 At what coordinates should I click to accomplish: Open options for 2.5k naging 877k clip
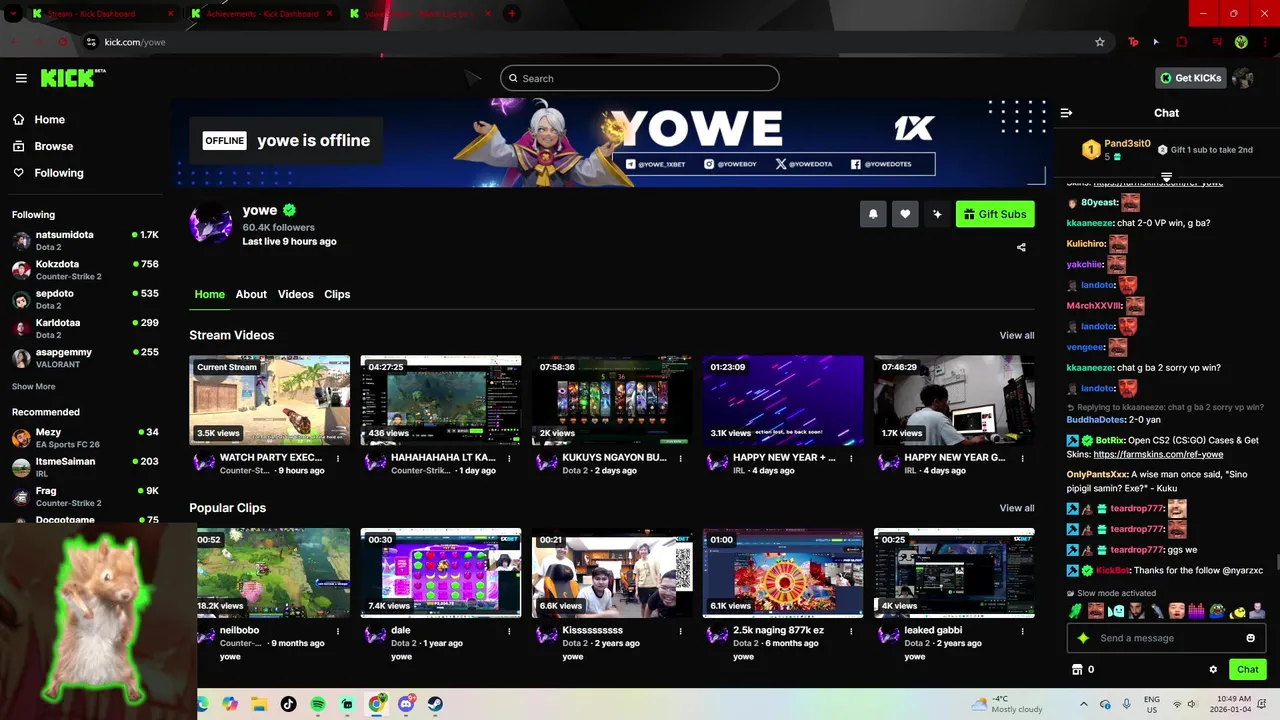coord(851,631)
